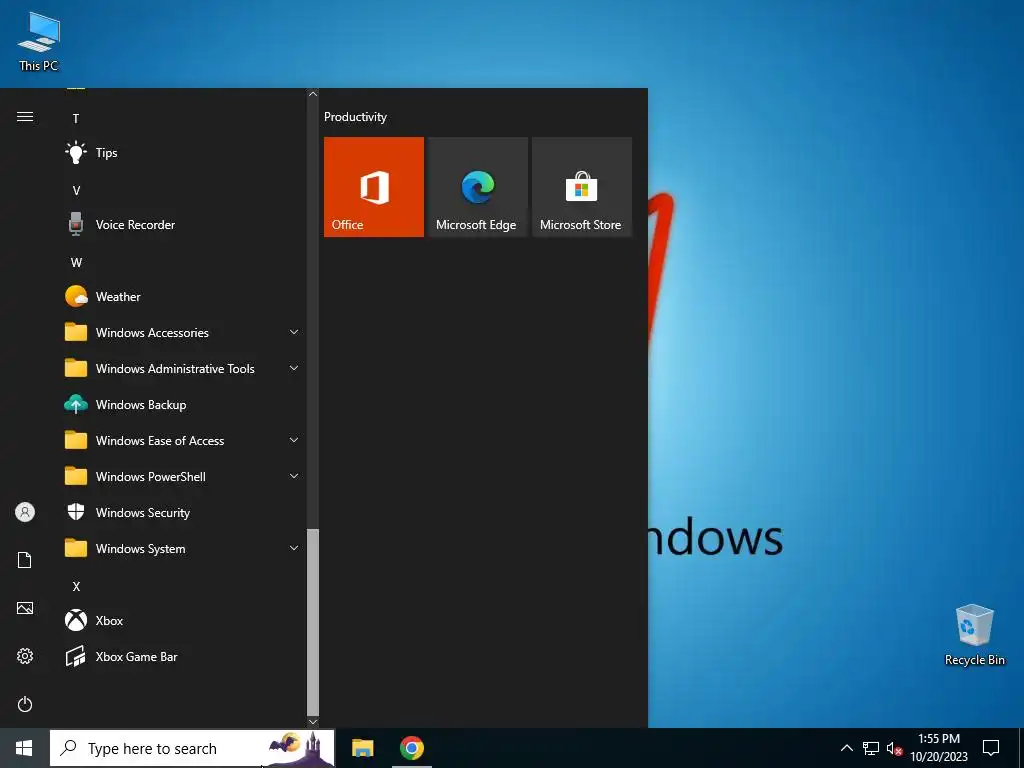
Task: Click the muted volume icon in tray
Action: 894,748
